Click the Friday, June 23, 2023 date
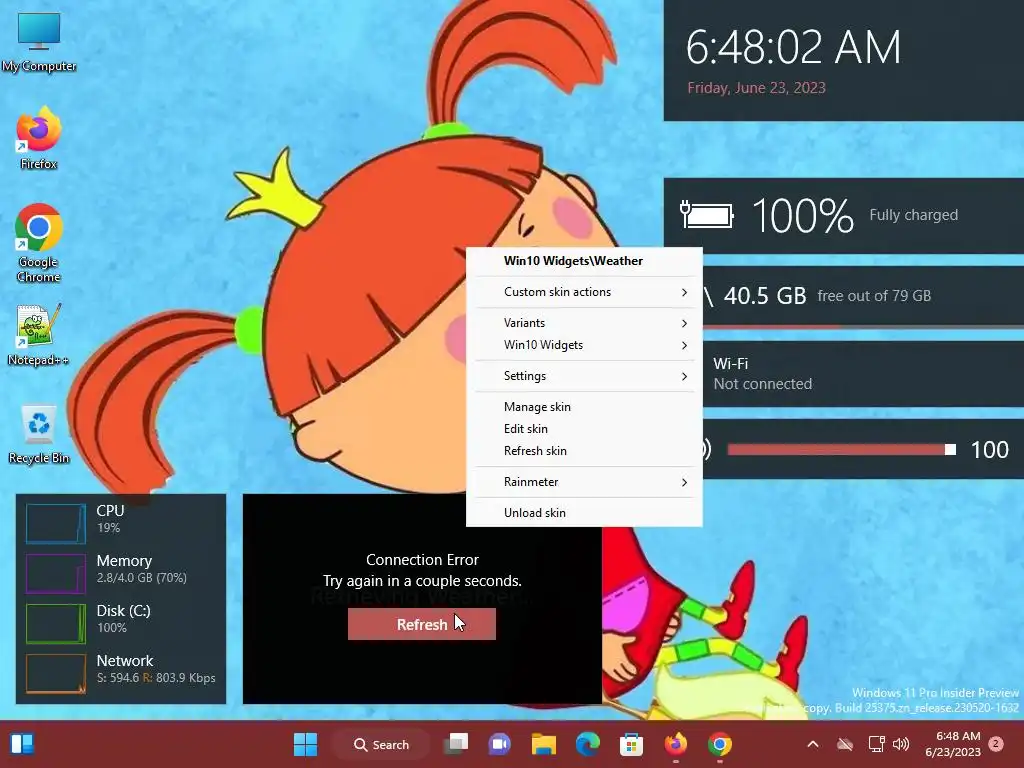 (x=756, y=88)
